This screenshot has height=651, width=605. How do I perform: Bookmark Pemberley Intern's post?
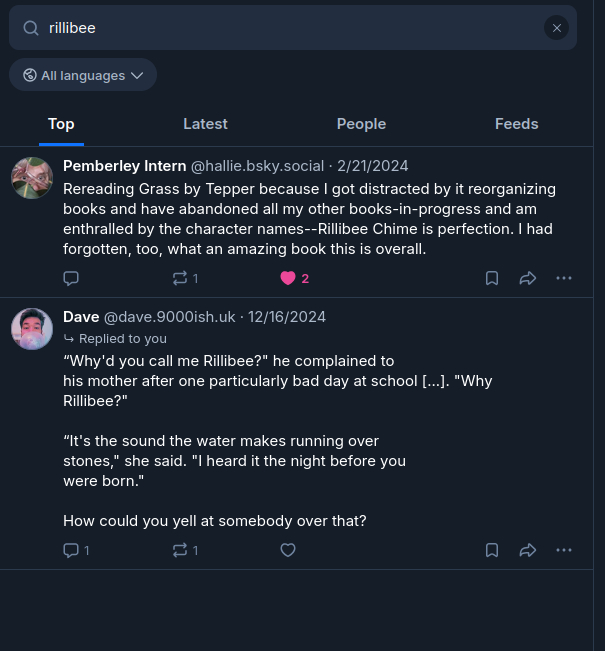pyautogui.click(x=492, y=278)
